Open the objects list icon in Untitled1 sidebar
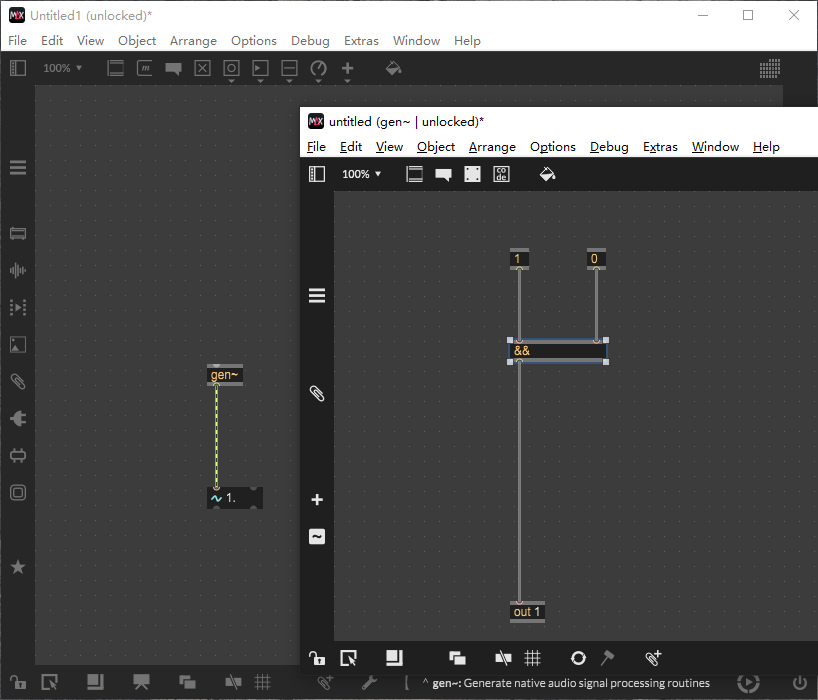 point(18,167)
